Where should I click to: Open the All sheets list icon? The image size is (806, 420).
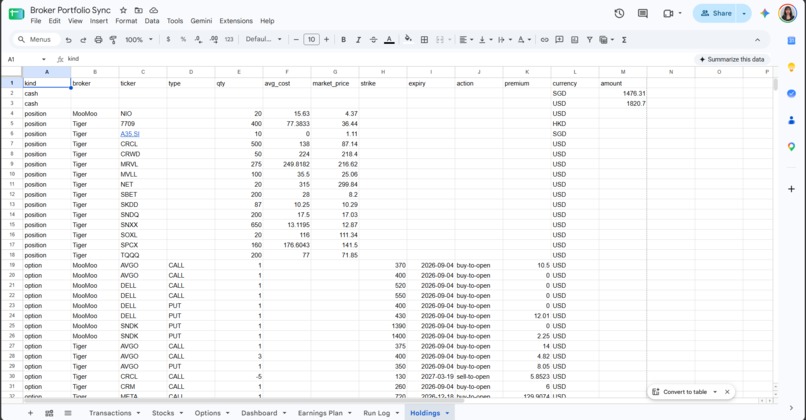(68, 413)
